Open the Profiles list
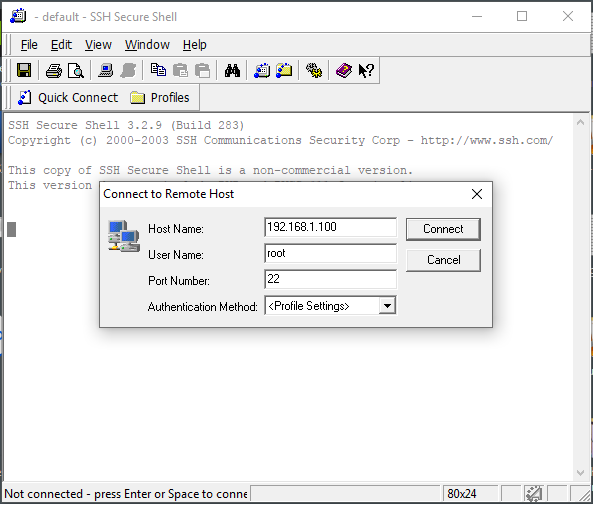This screenshot has height=506, width=598. [x=159, y=98]
